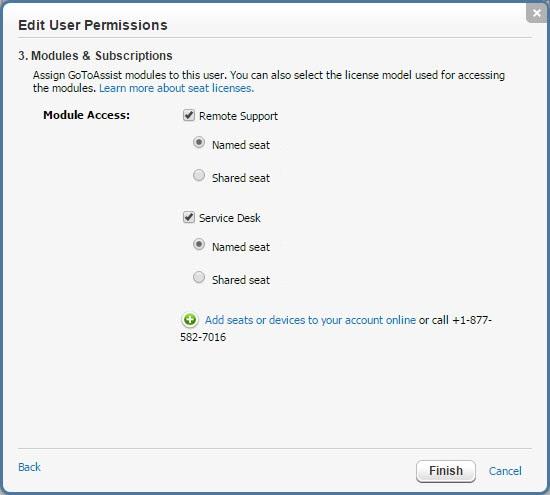Image resolution: width=550 pixels, height=495 pixels.
Task: Select Shared seat radio under Service Desk
Action: 199,277
